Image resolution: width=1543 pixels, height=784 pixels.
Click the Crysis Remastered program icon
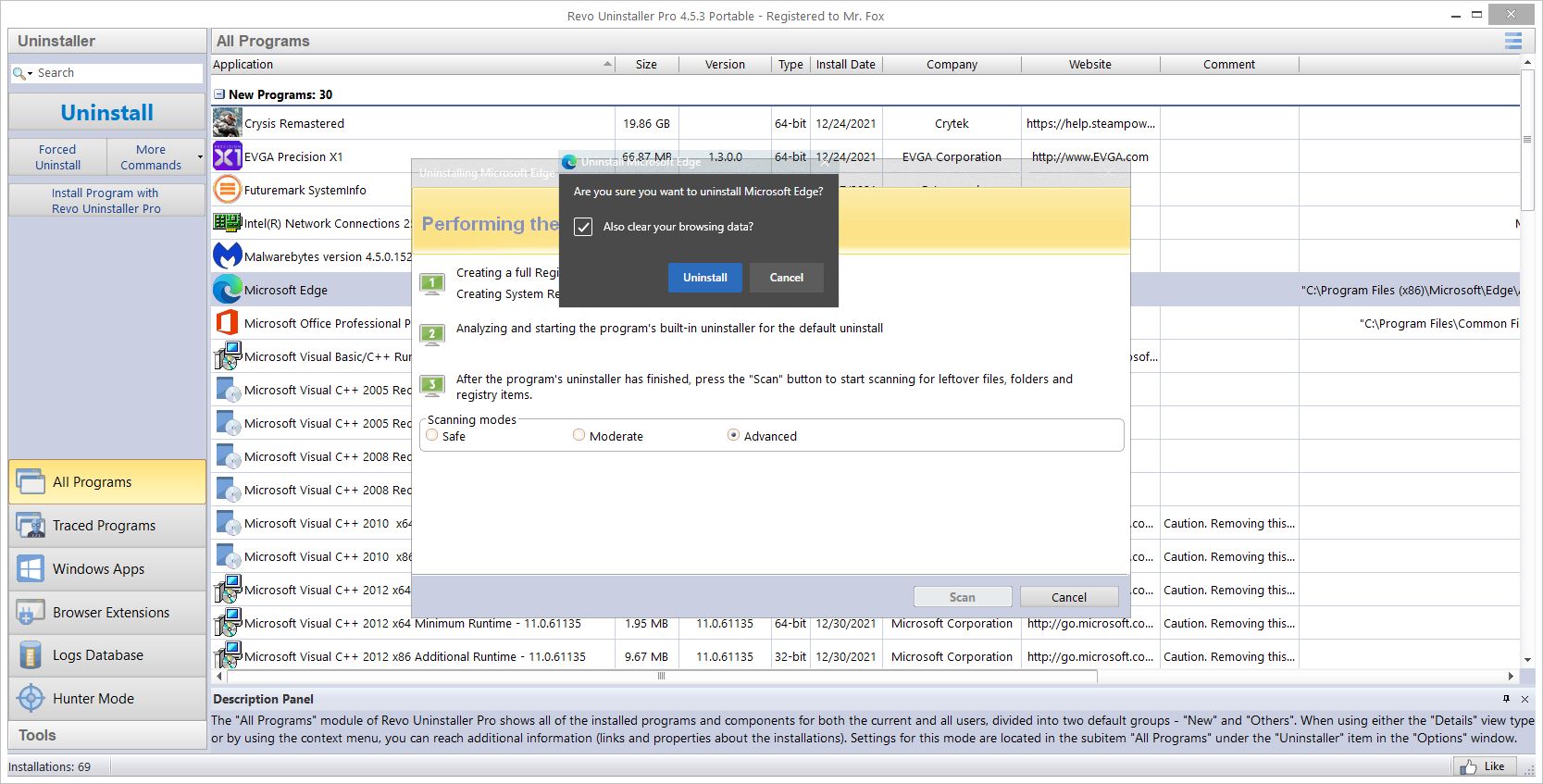pyautogui.click(x=227, y=123)
